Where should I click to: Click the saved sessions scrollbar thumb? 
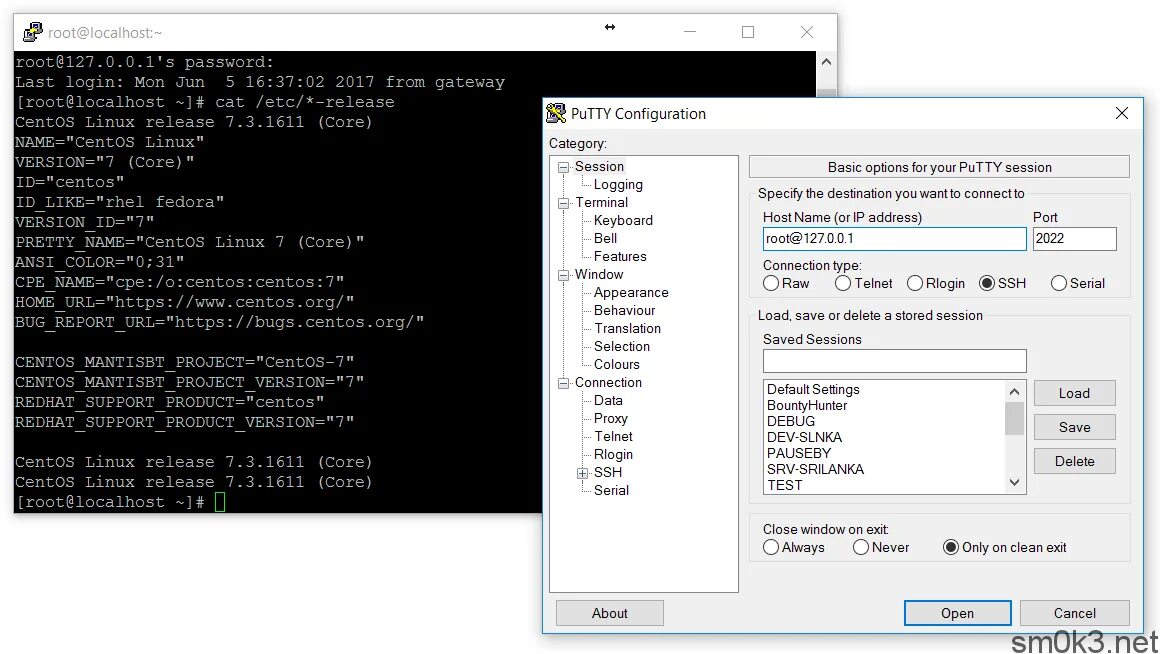click(1014, 419)
